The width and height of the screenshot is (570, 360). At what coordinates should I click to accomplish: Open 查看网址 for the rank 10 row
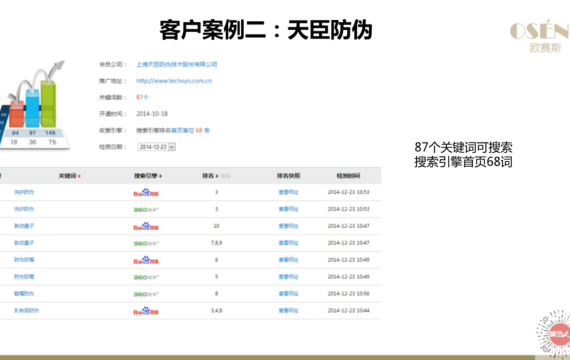pyautogui.click(x=289, y=226)
